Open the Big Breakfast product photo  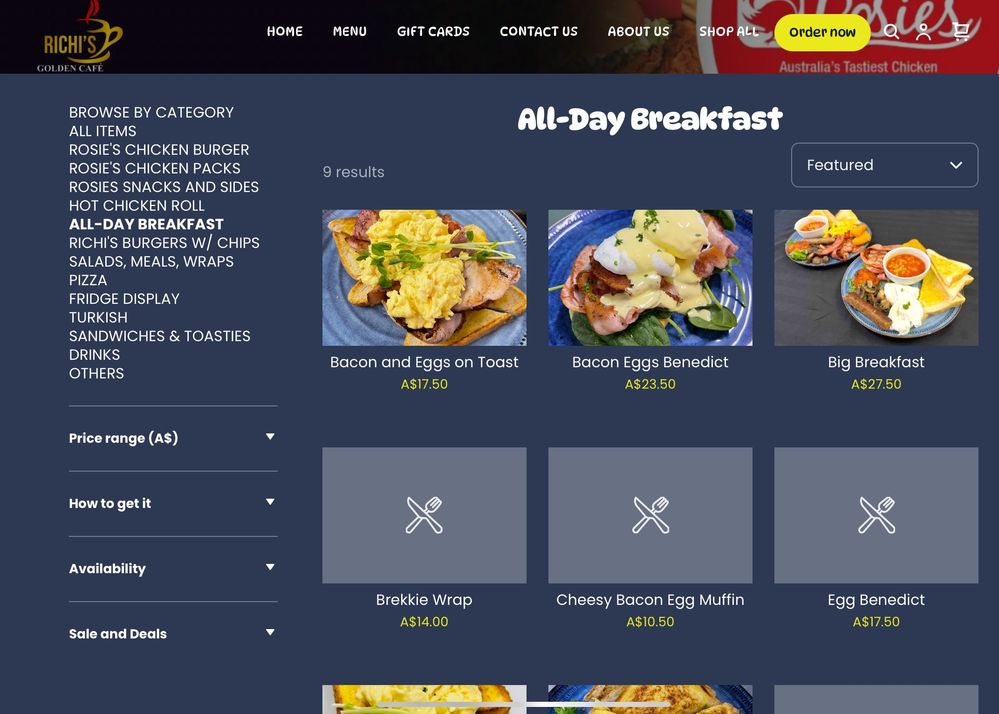876,278
